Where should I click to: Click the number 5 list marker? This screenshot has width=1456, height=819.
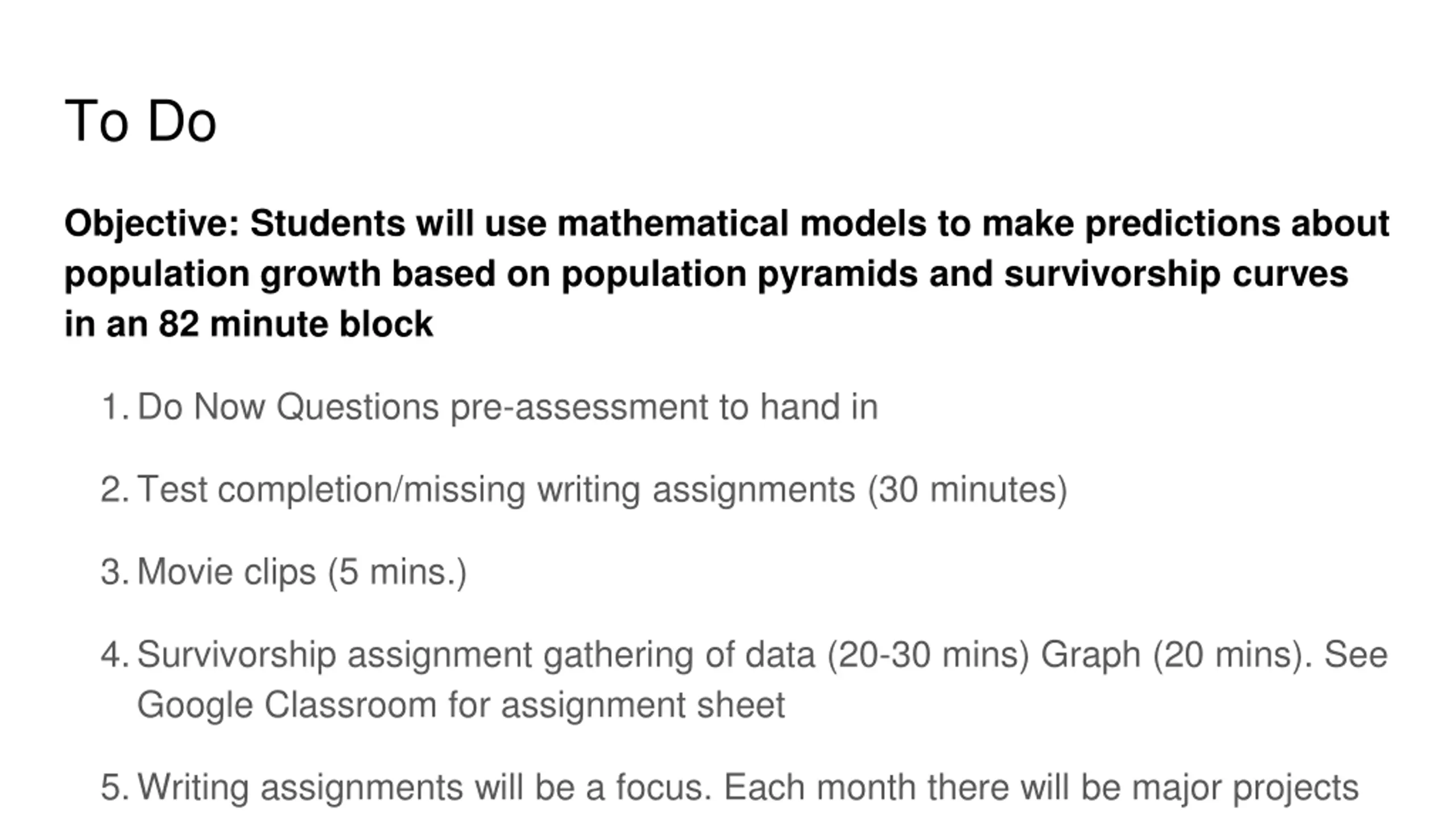(116, 788)
